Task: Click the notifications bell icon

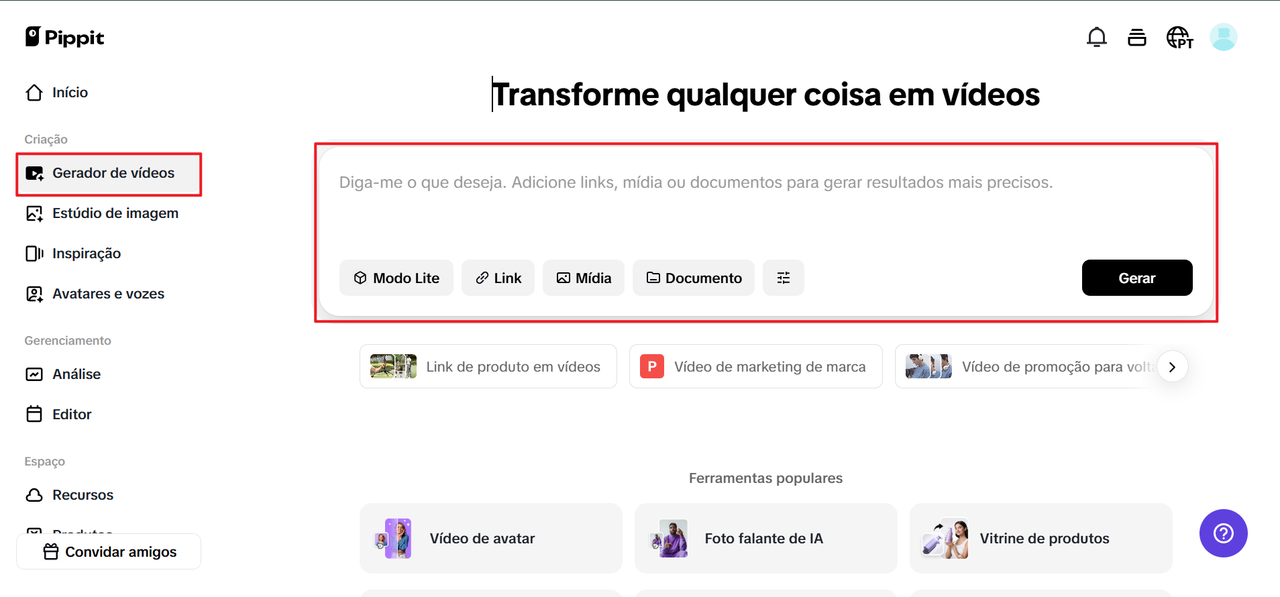Action: [1096, 38]
